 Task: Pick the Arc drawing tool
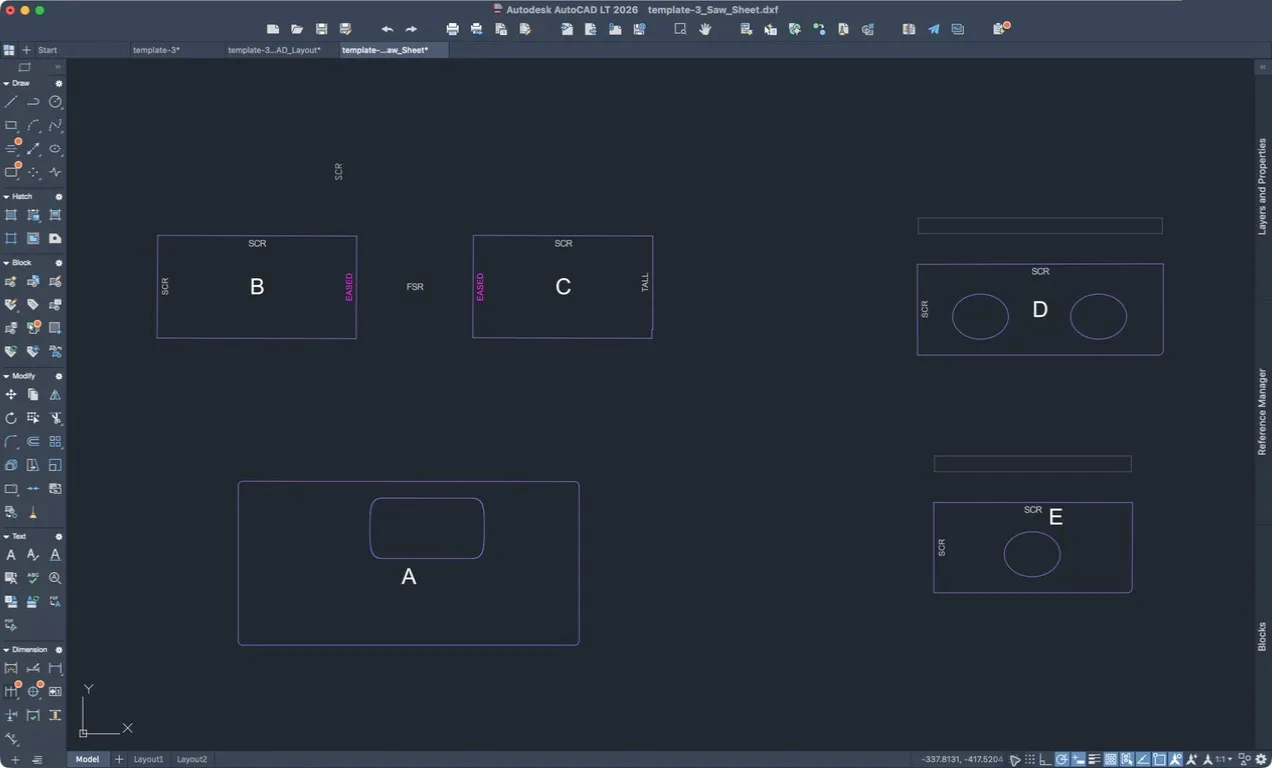(x=33, y=126)
